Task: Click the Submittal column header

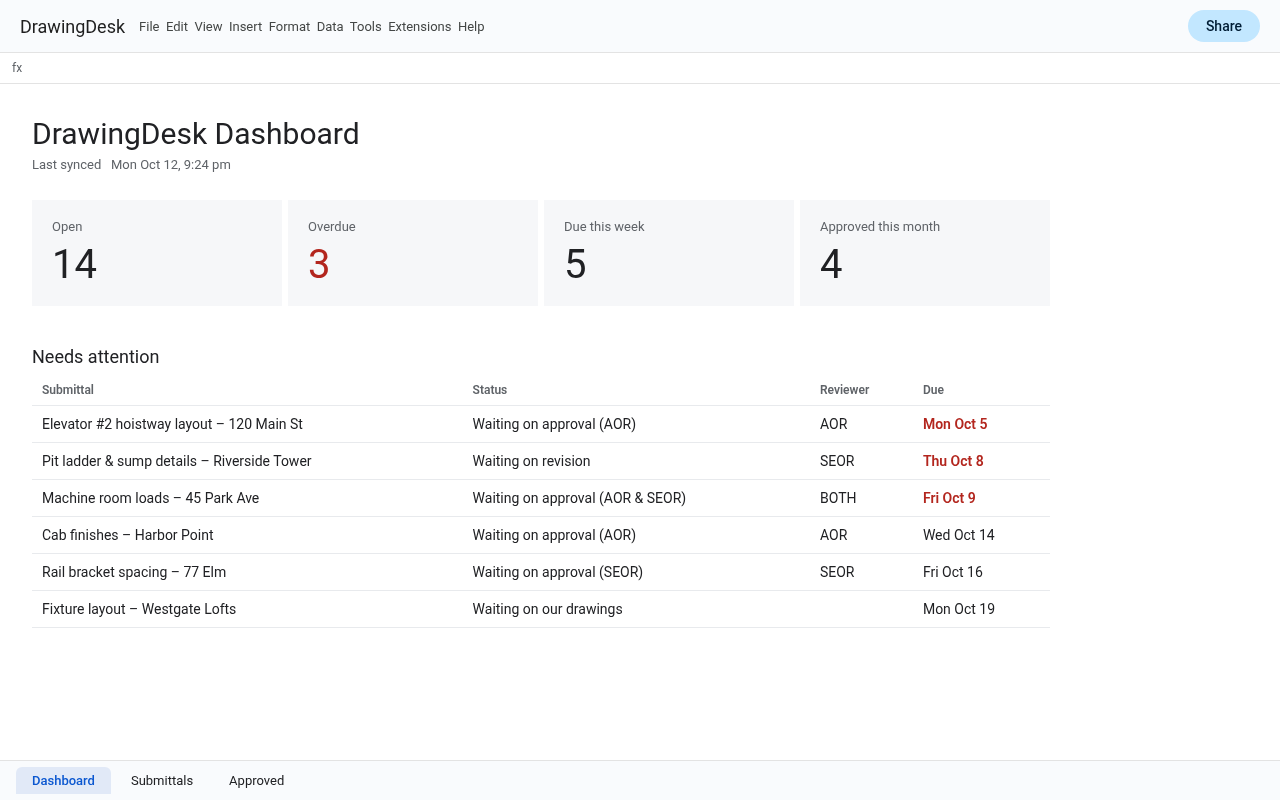Action: 68,390
